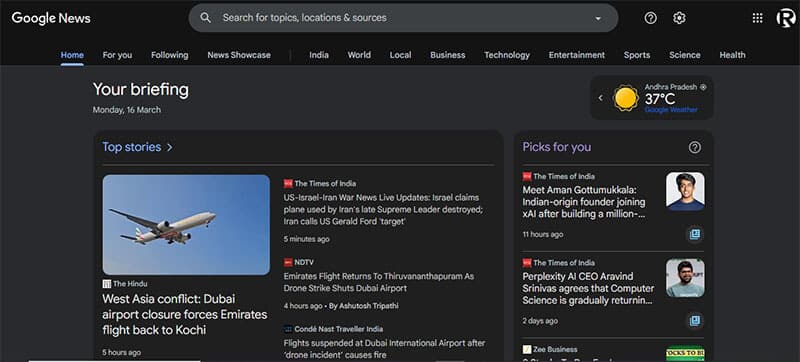Viewport: 800px width, 362px height.
Task: Open West Asia conflict Dubai airport headline
Action: tap(185, 314)
